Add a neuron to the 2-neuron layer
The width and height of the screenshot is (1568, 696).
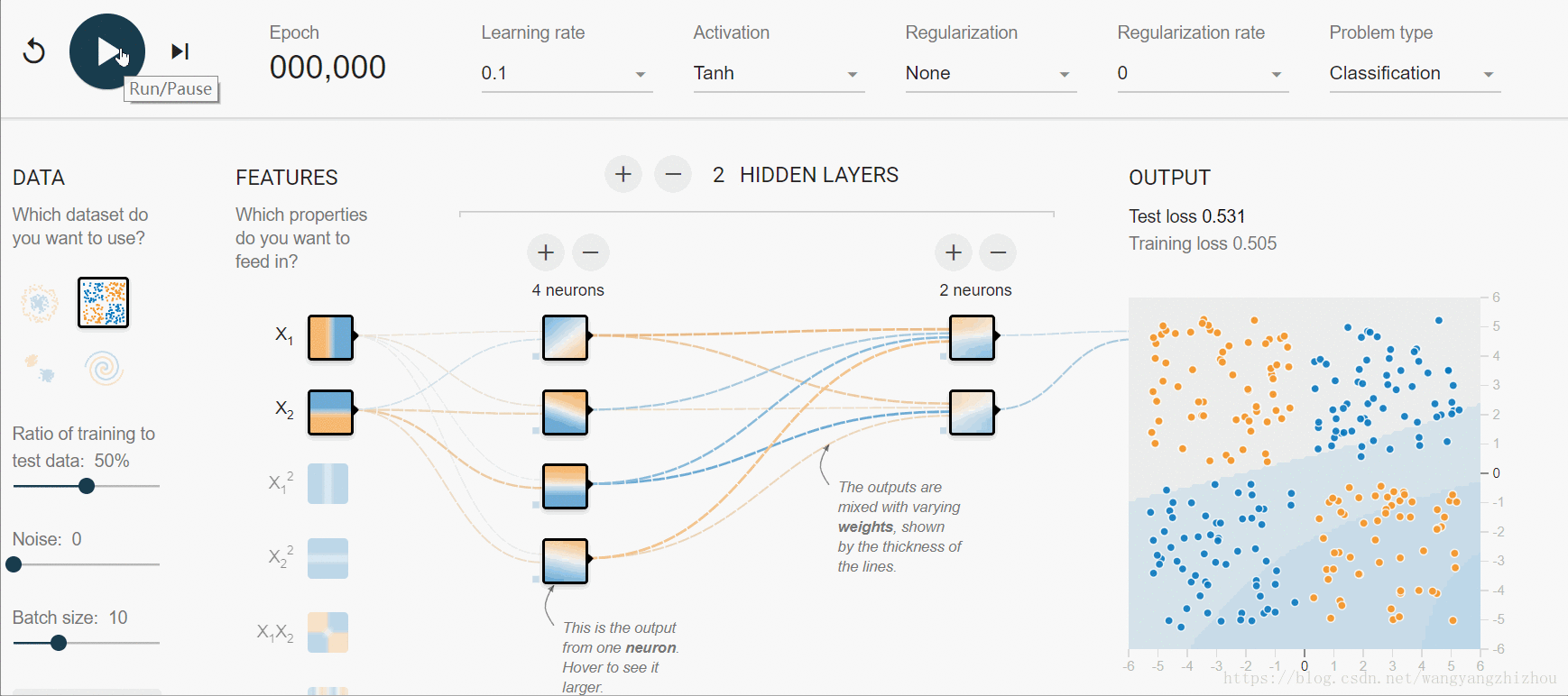(954, 252)
